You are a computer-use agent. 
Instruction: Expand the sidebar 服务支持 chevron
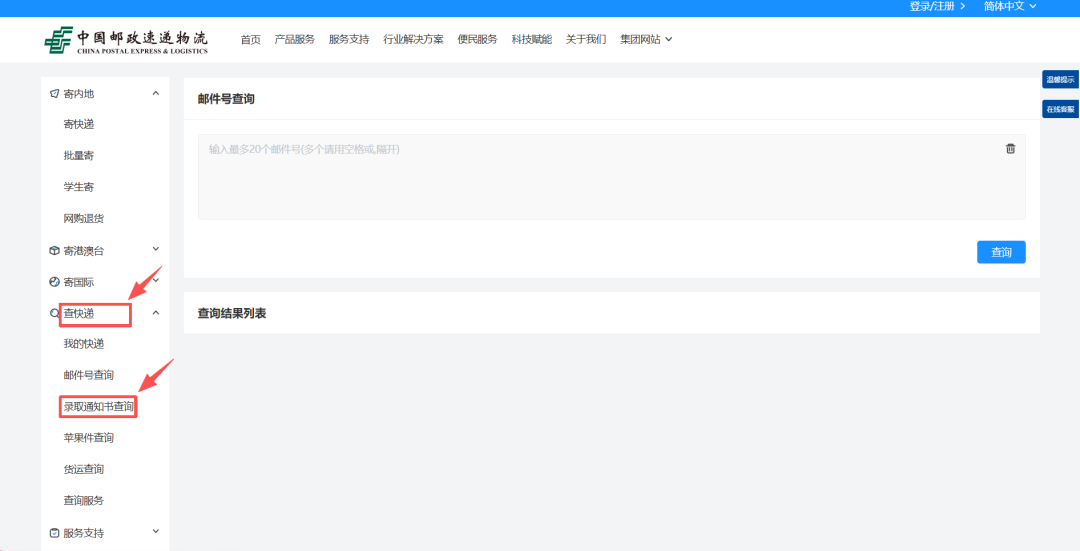point(156,531)
